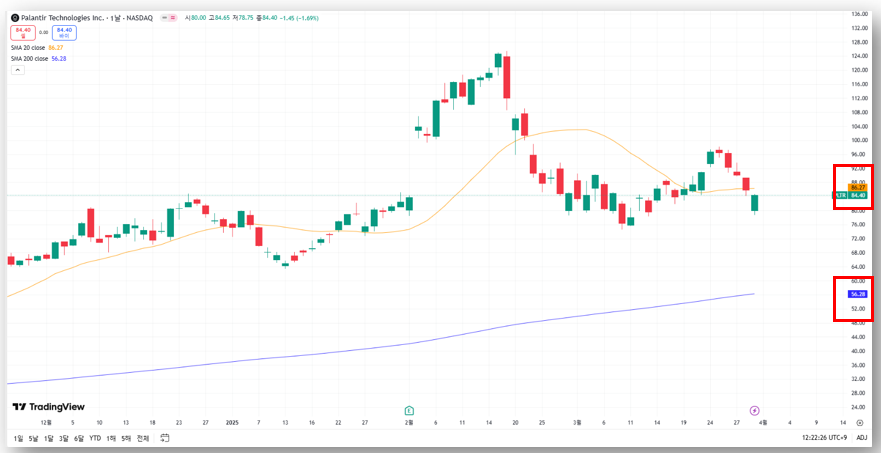This screenshot has height=453, width=881.
Task: Select the 5해 time range
Action: coord(126,438)
